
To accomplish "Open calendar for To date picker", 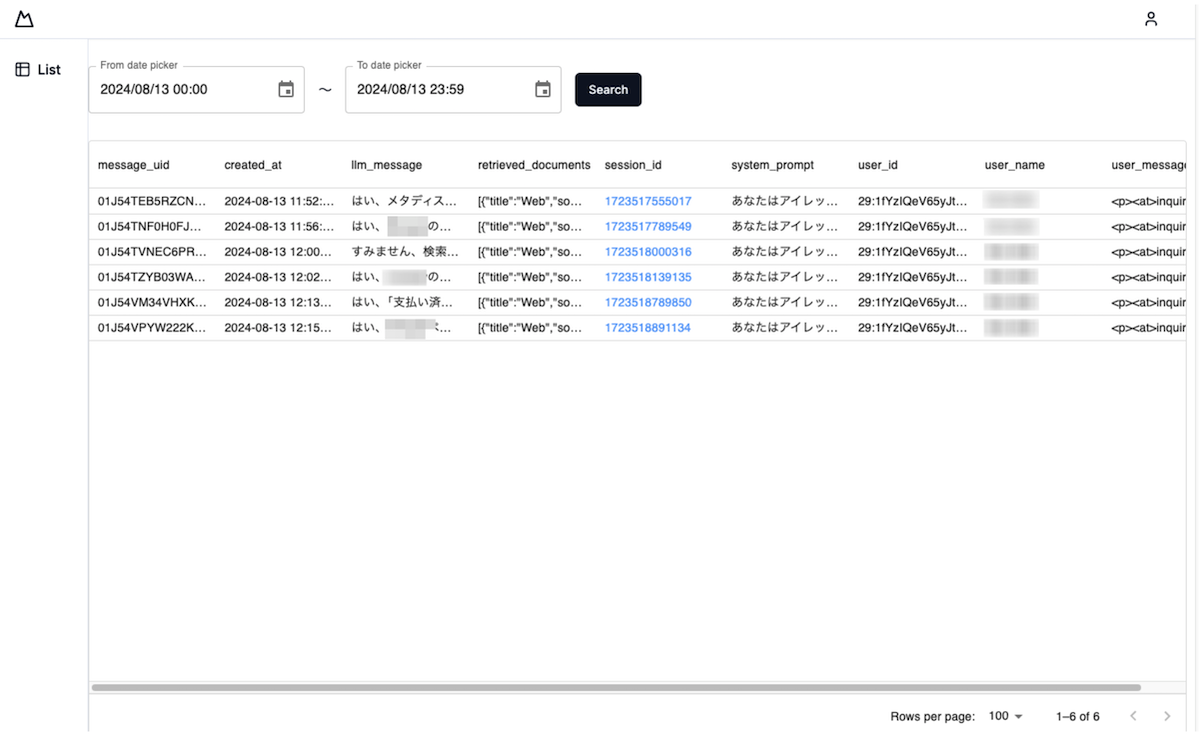I will tap(543, 90).
